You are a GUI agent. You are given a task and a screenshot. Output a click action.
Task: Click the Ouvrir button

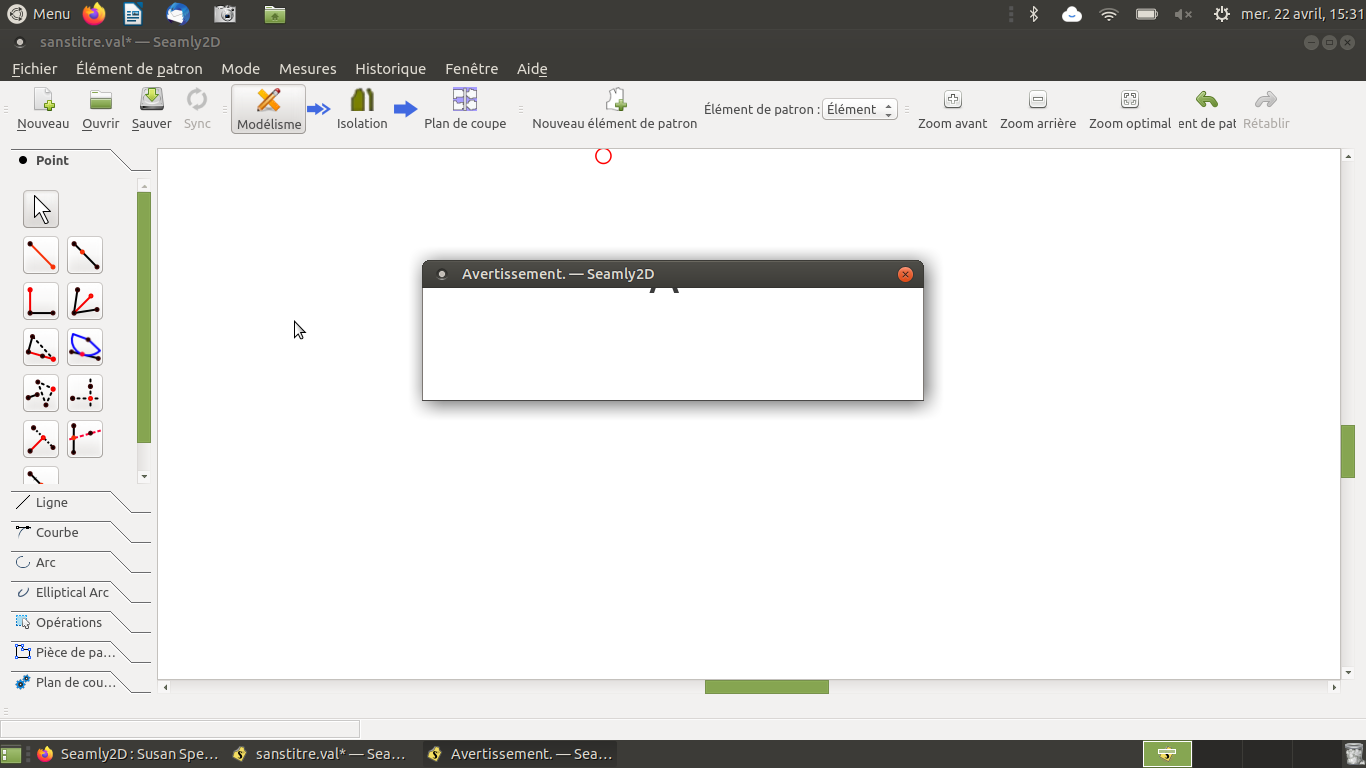point(100,108)
